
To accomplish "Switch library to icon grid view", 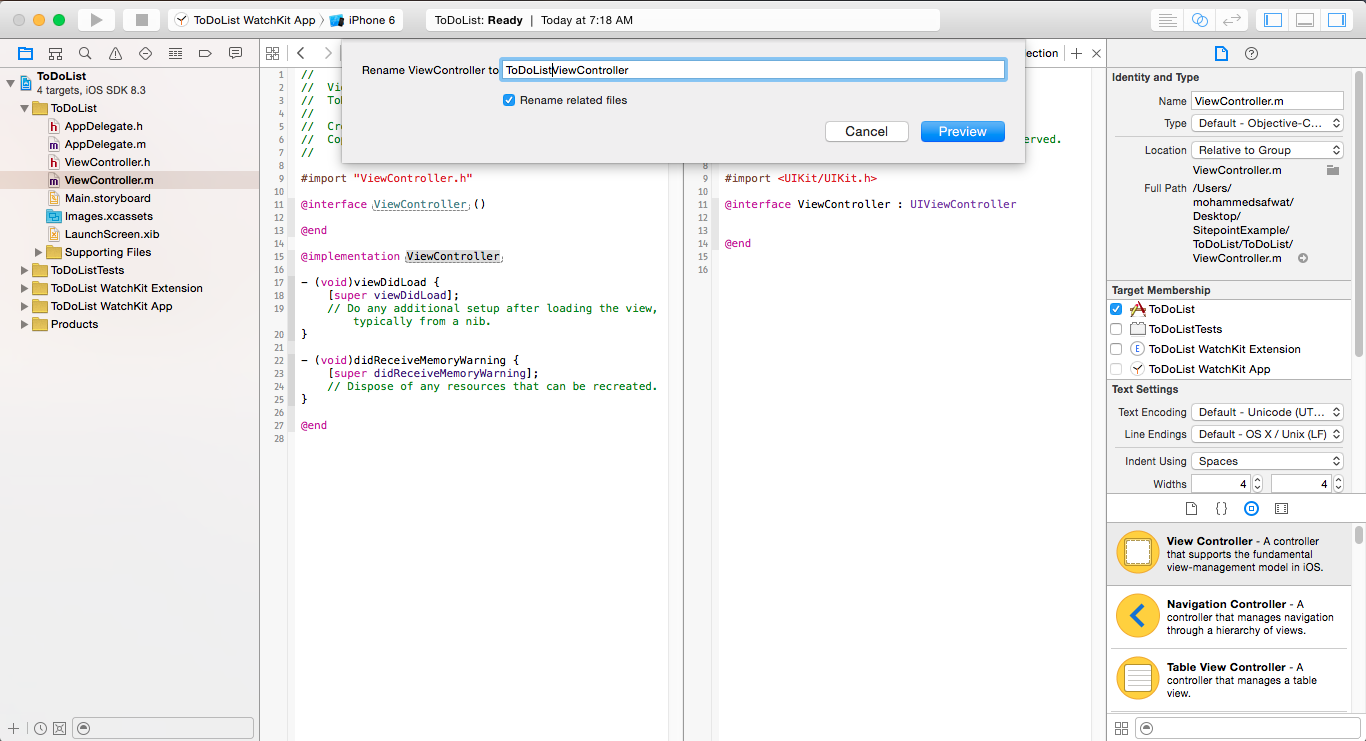I will pos(1121,728).
